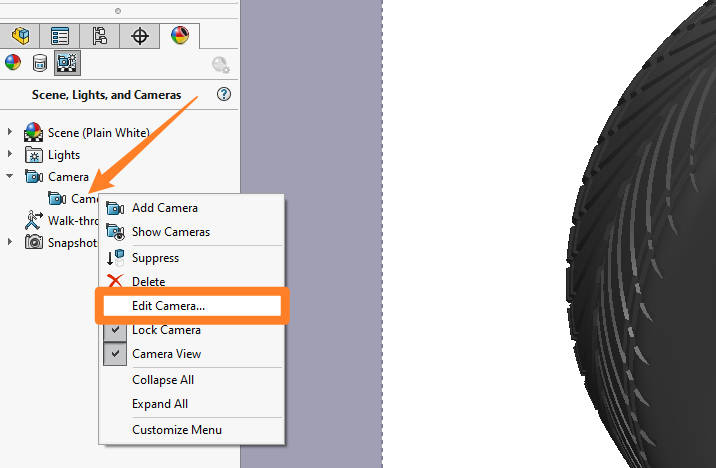Open the ConfigurationManager tab
The image size is (716, 468).
[100, 37]
